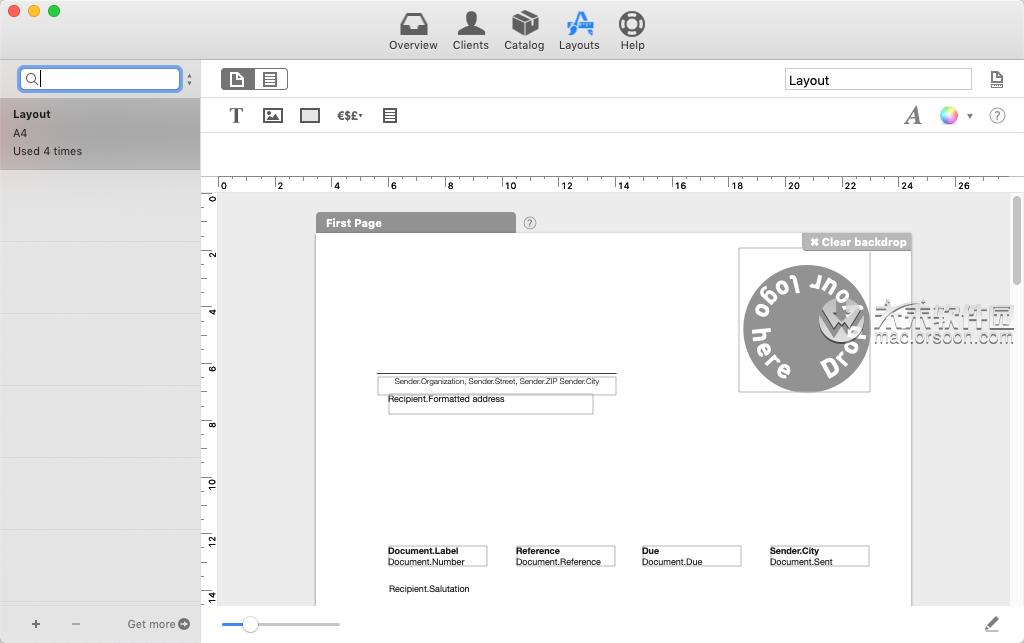The height and width of the screenshot is (643, 1024).
Task: Open the currency placeholder dropdown
Action: click(349, 116)
